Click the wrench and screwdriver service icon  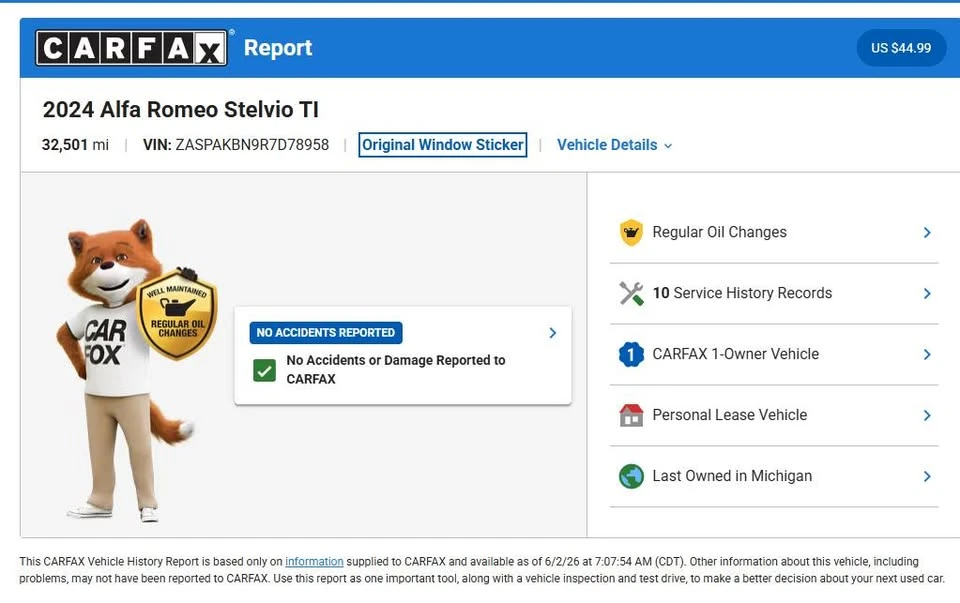[x=631, y=293]
